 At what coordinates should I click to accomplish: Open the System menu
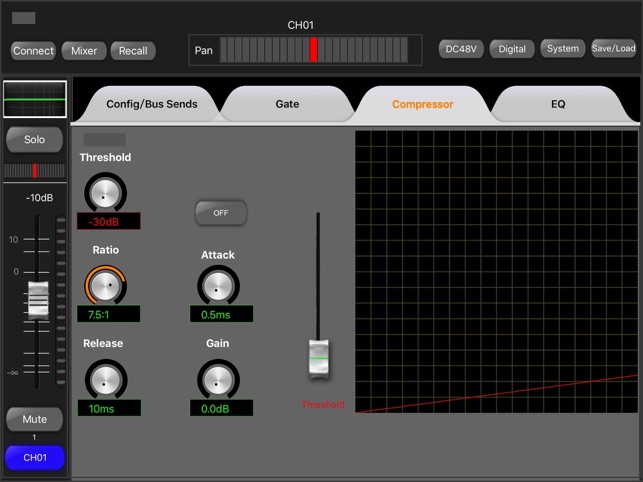(x=563, y=48)
